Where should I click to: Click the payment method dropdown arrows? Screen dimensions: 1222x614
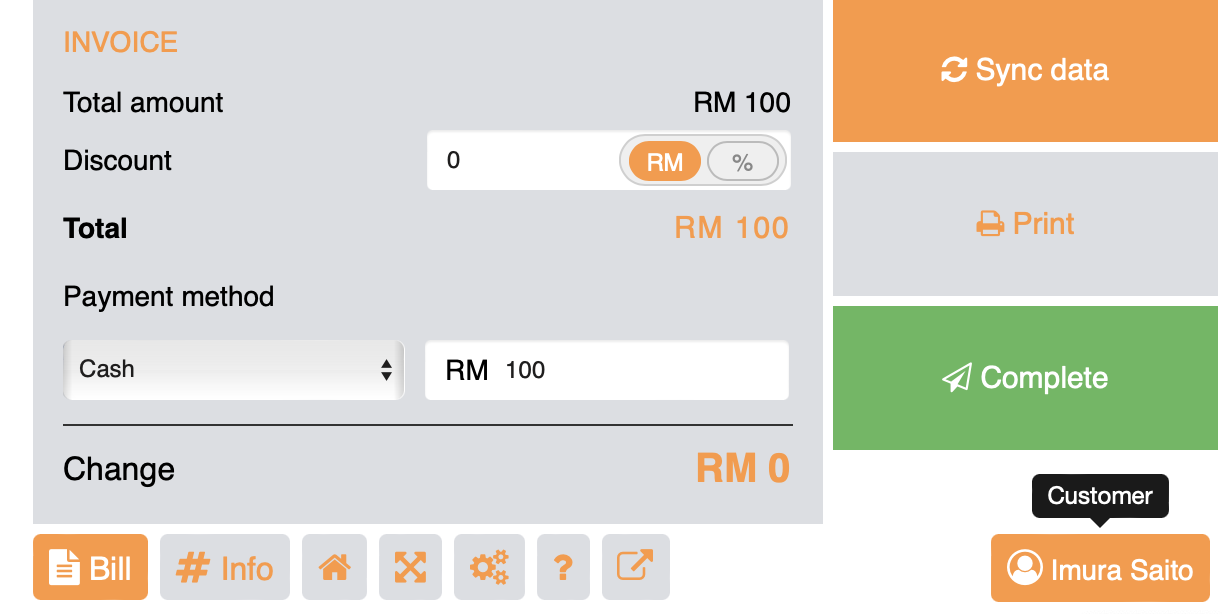coord(386,370)
